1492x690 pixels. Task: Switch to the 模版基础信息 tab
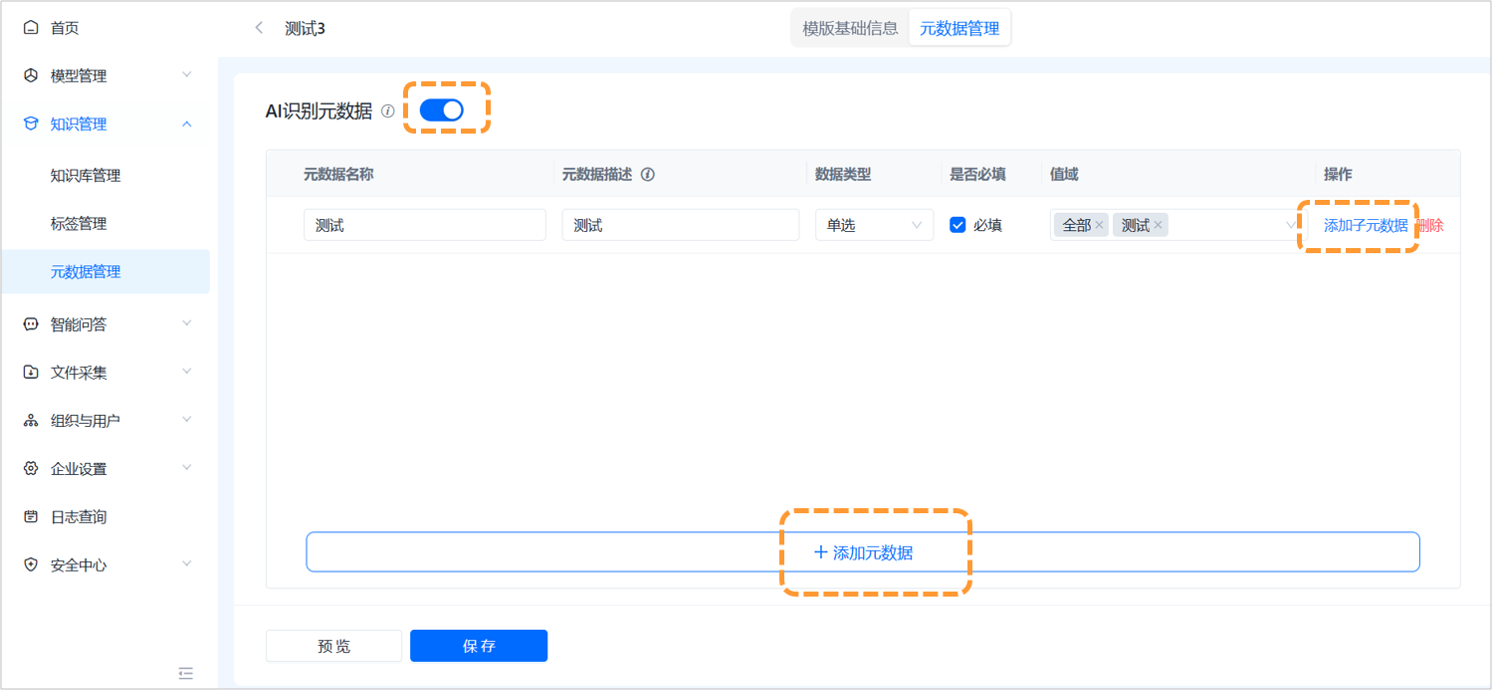click(x=849, y=27)
